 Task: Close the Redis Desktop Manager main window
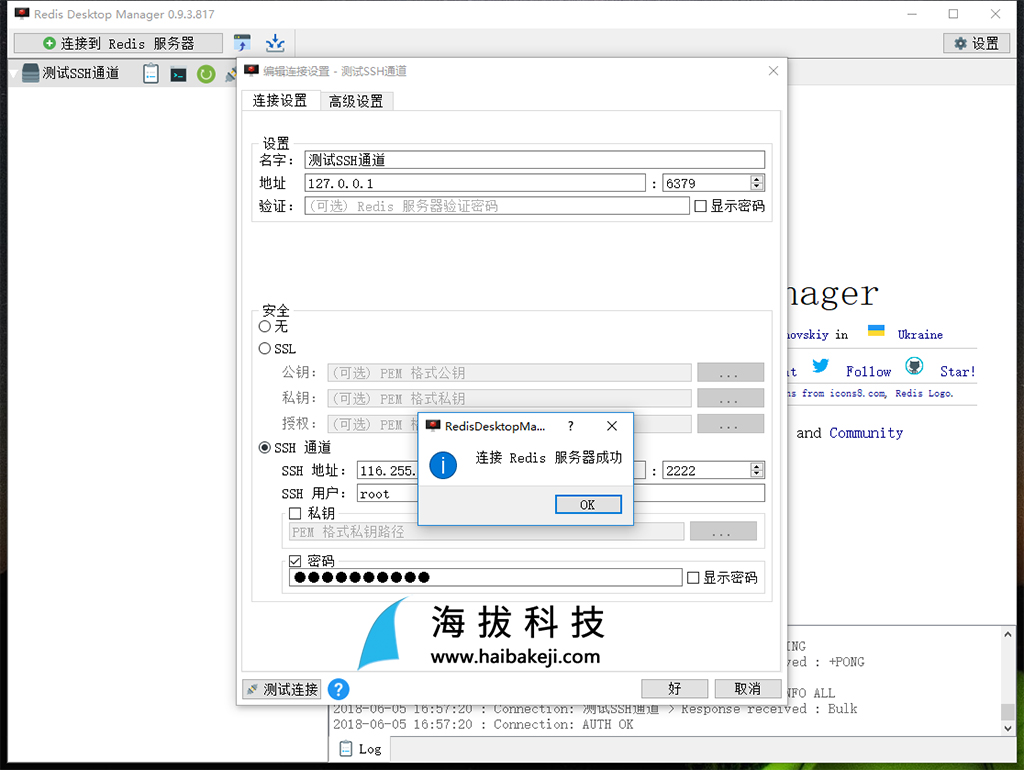pos(995,14)
